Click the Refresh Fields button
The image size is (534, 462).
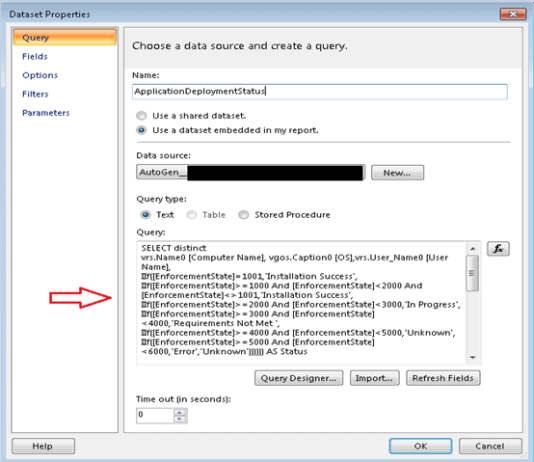coord(443,378)
